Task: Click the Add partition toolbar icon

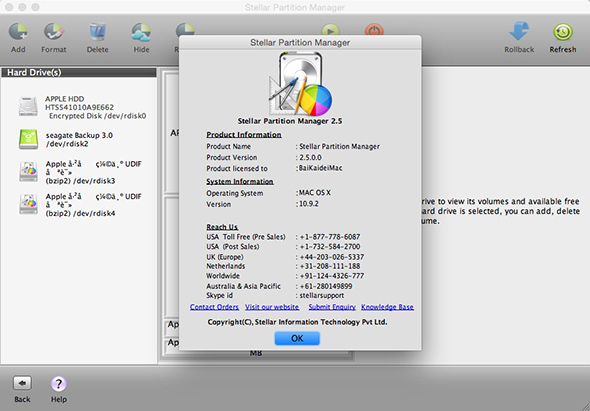Action: coord(18,32)
